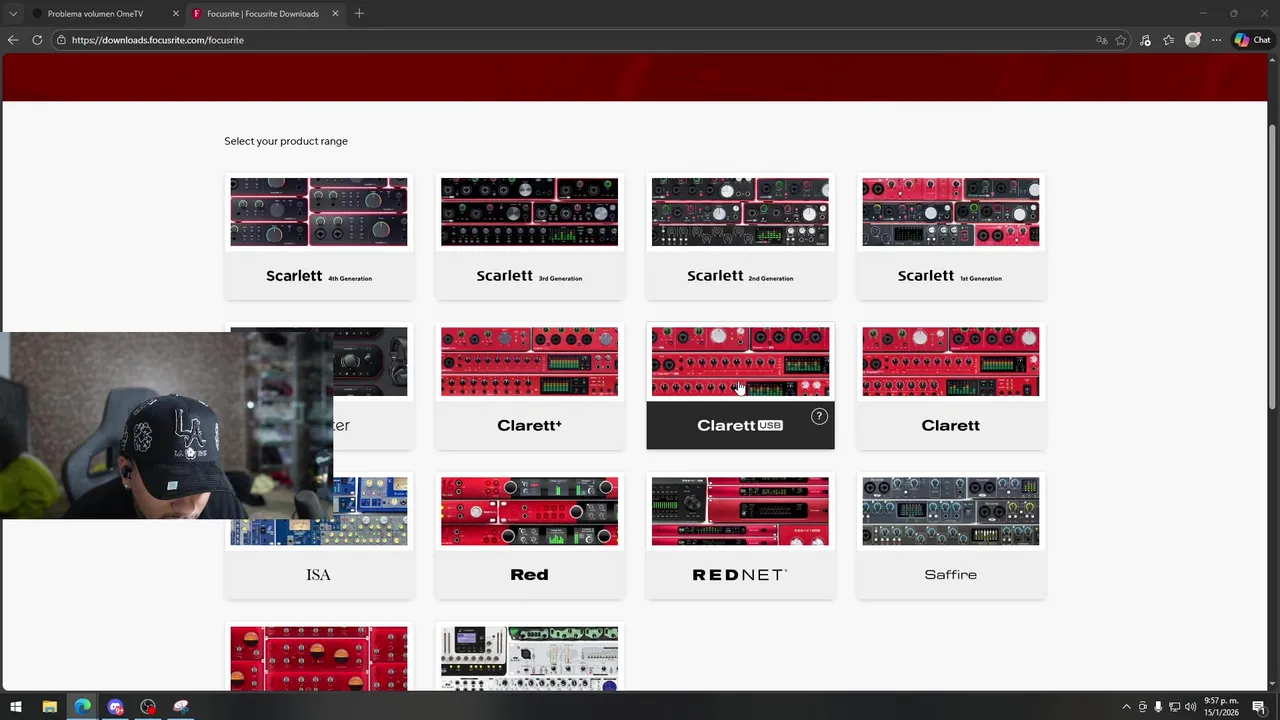Close the Problema volumen OmeTV tab
The height and width of the screenshot is (720, 1280).
pyautogui.click(x=176, y=13)
